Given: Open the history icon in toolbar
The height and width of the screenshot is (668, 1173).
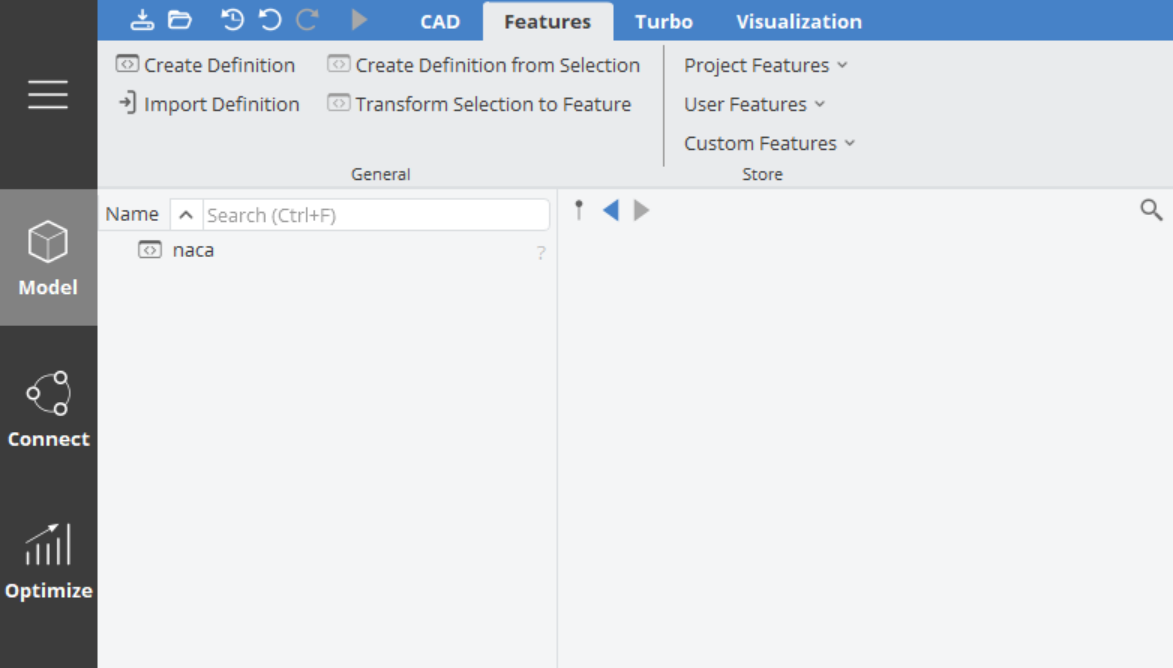Looking at the screenshot, I should pos(232,20).
